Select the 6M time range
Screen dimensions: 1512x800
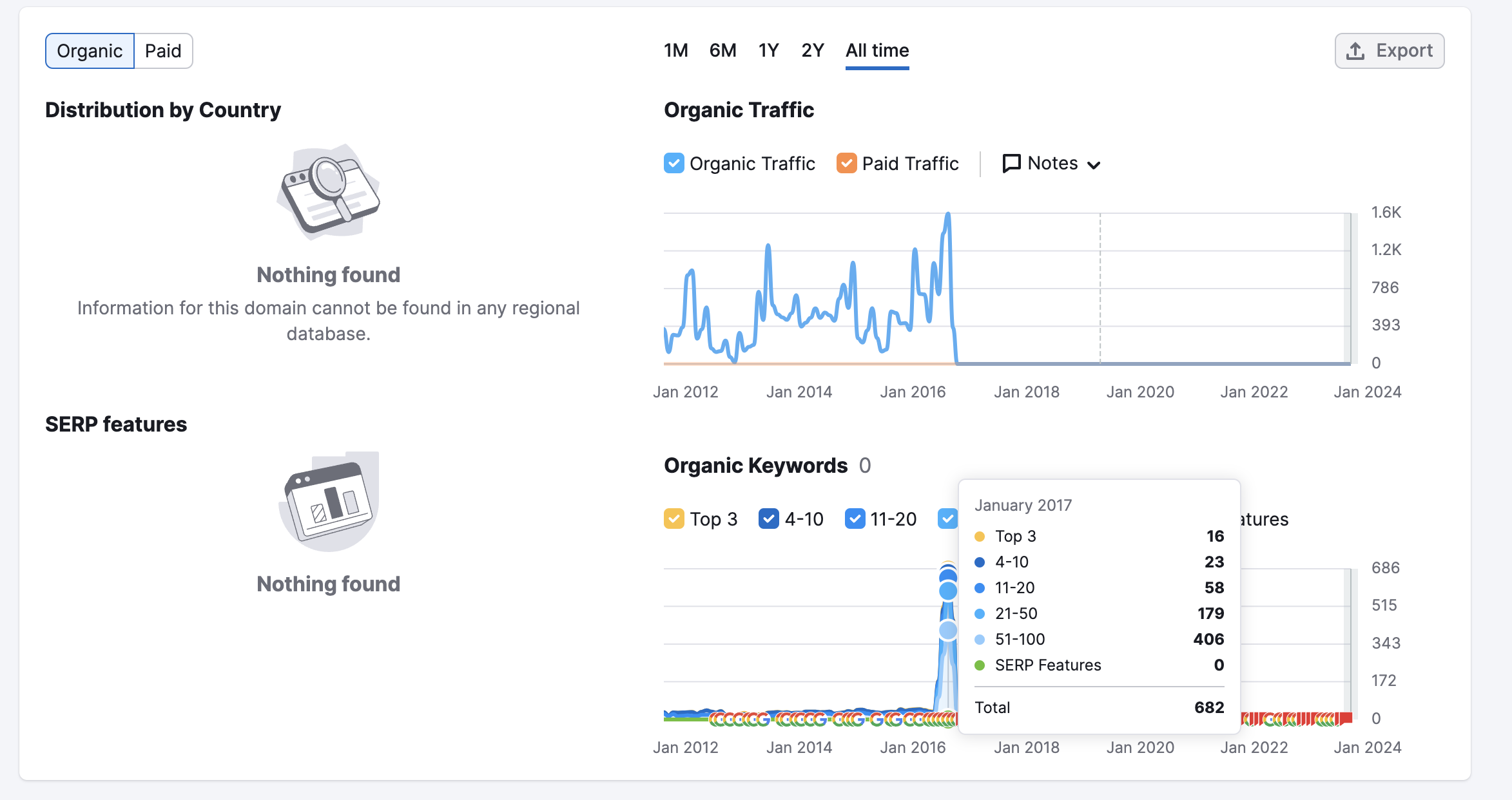click(x=722, y=50)
